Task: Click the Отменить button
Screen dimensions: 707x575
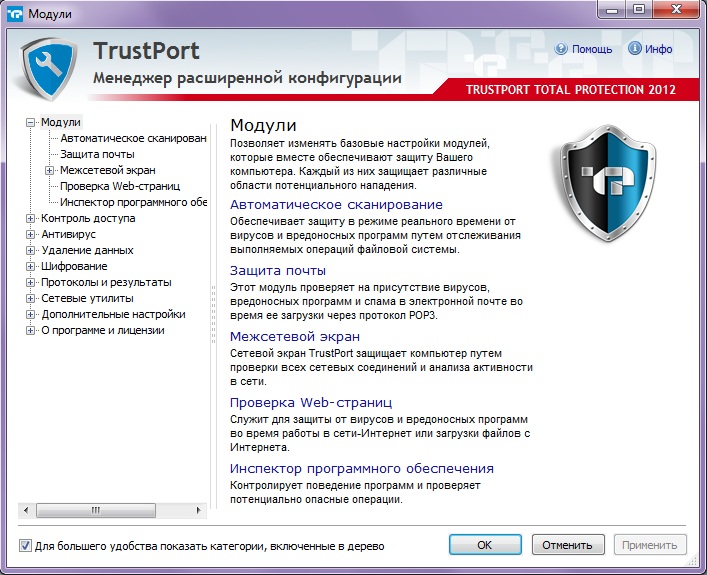Action: click(568, 545)
